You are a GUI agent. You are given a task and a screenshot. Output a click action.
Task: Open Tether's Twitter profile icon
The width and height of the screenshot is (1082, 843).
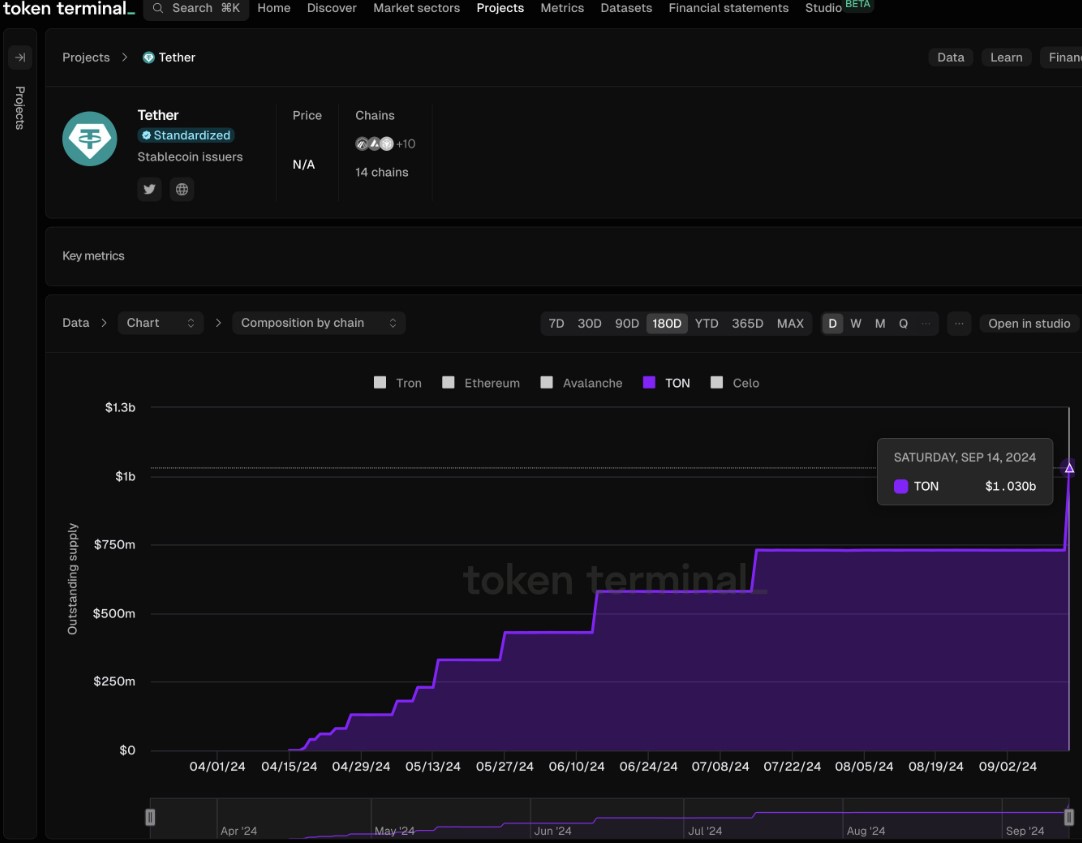(x=149, y=189)
